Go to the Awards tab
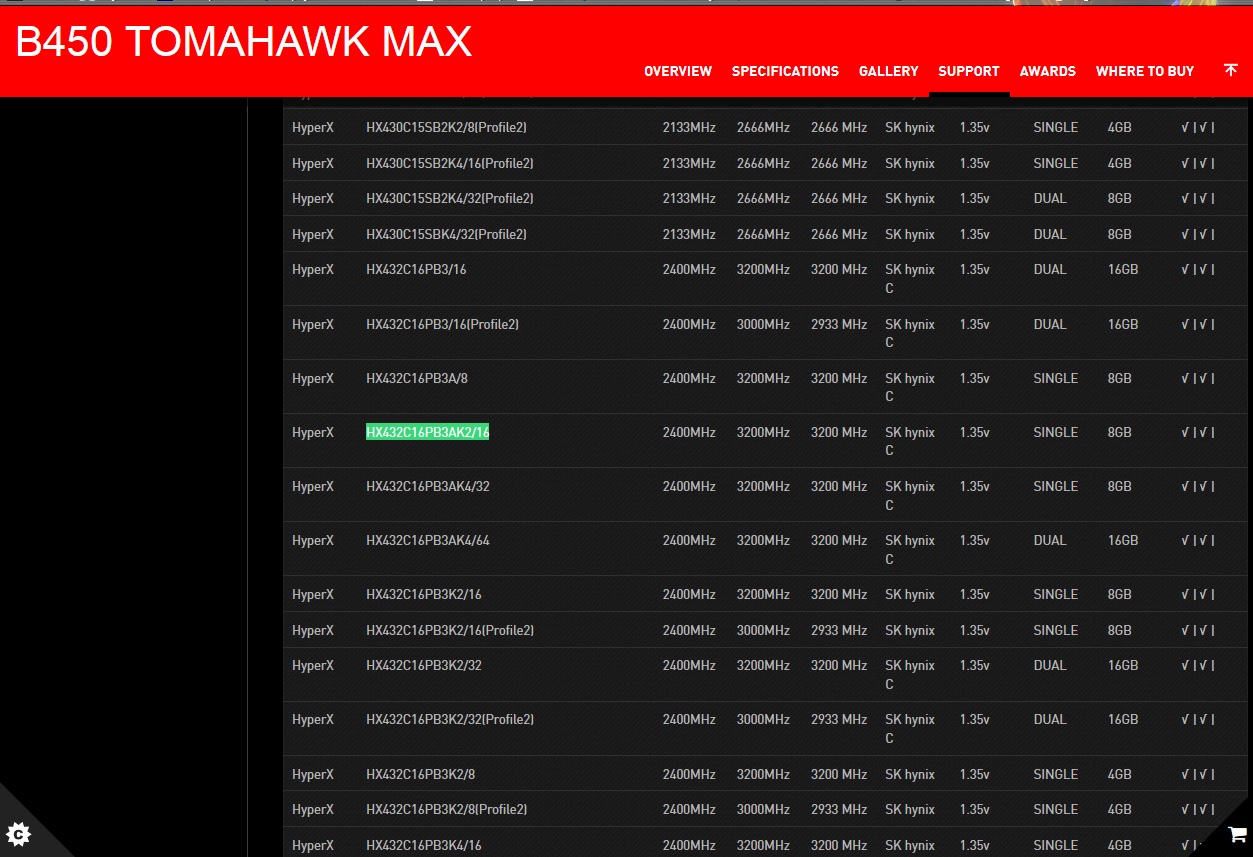This screenshot has width=1253, height=857. point(1048,71)
